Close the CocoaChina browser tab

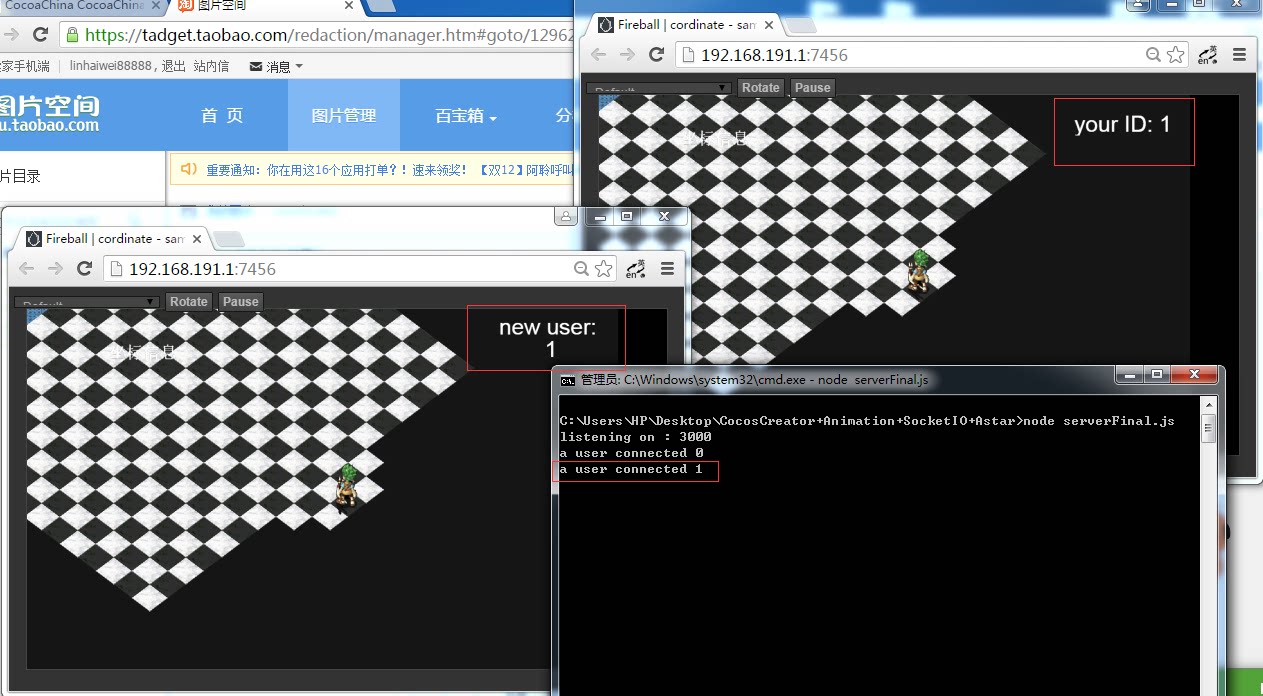(155, 6)
